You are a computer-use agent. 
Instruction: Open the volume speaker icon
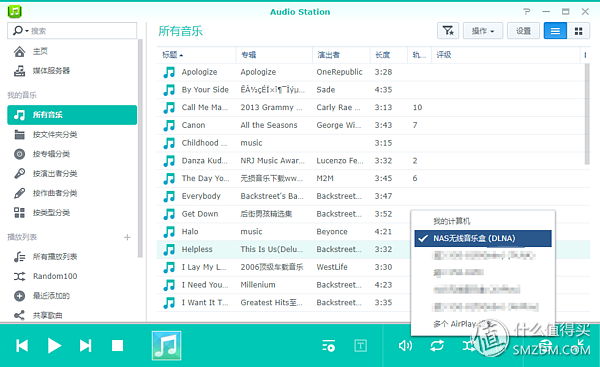[x=405, y=346]
